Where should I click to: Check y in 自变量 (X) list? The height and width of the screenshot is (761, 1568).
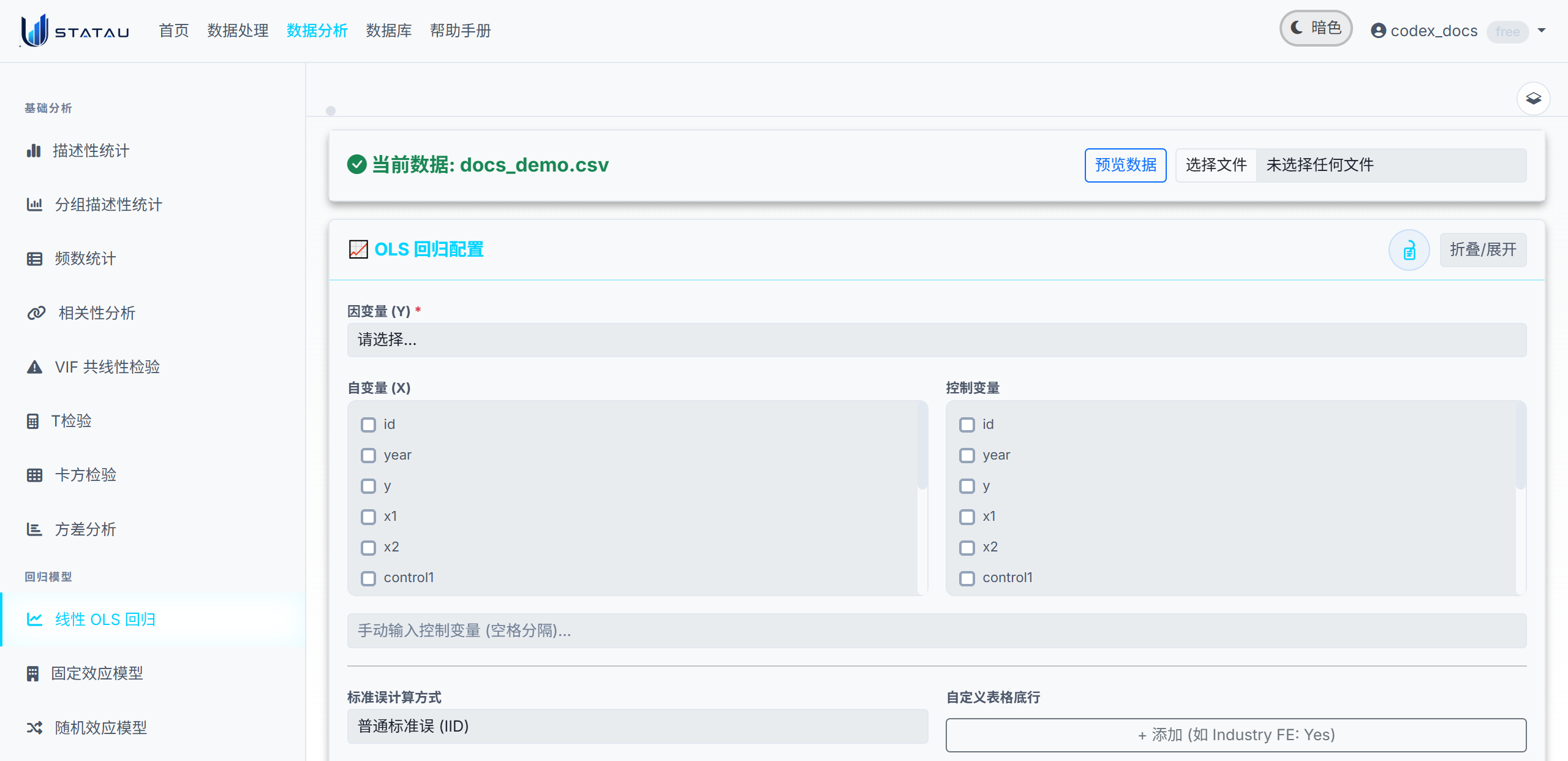(368, 486)
